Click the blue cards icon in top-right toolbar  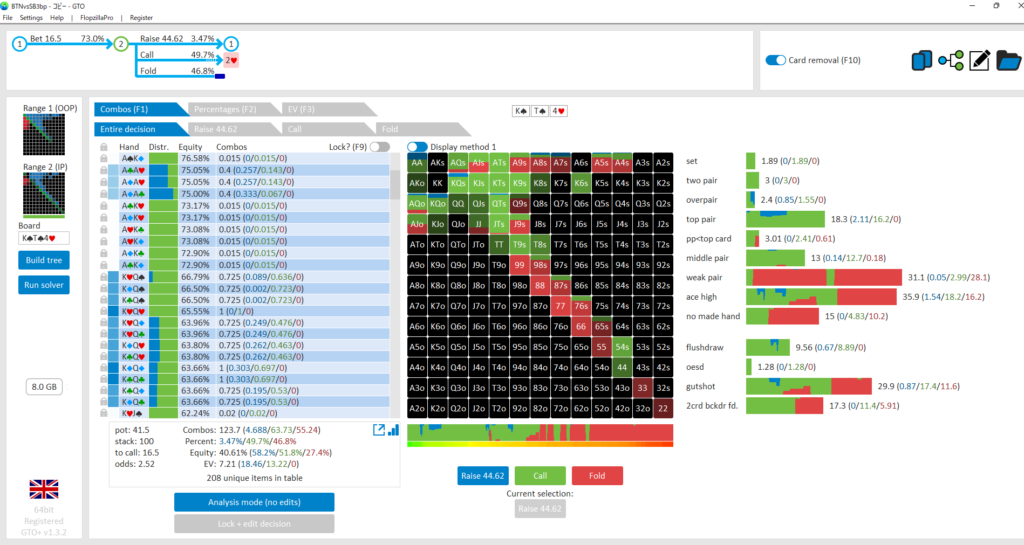(x=921, y=61)
